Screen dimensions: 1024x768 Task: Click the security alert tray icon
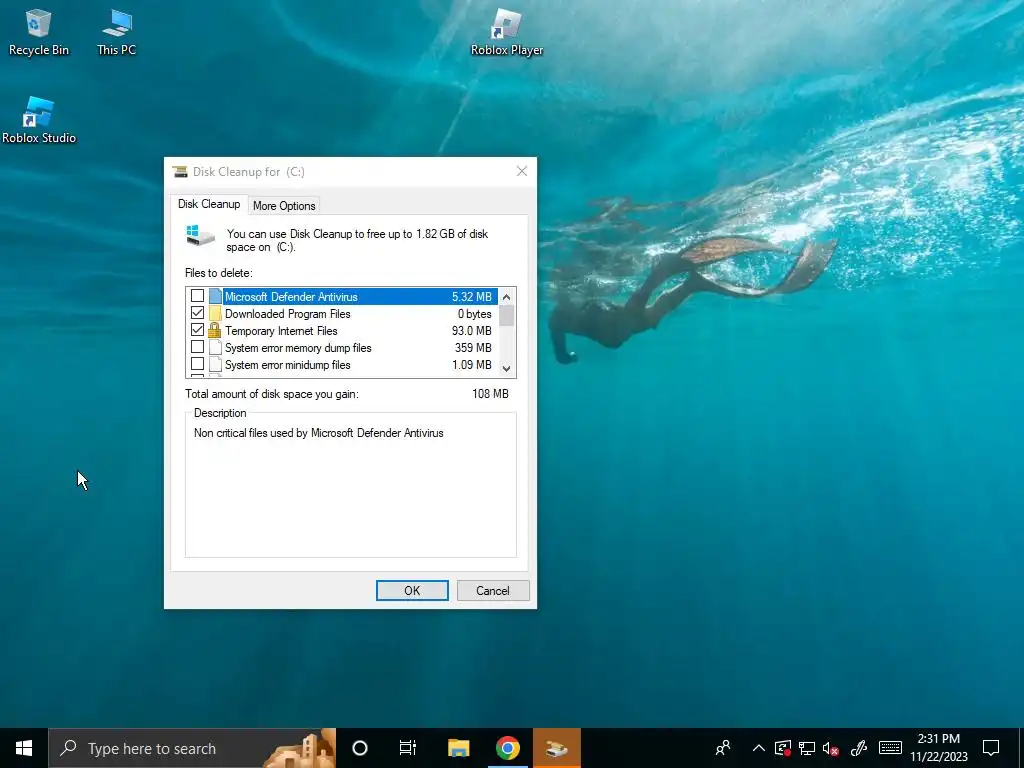[x=783, y=748]
